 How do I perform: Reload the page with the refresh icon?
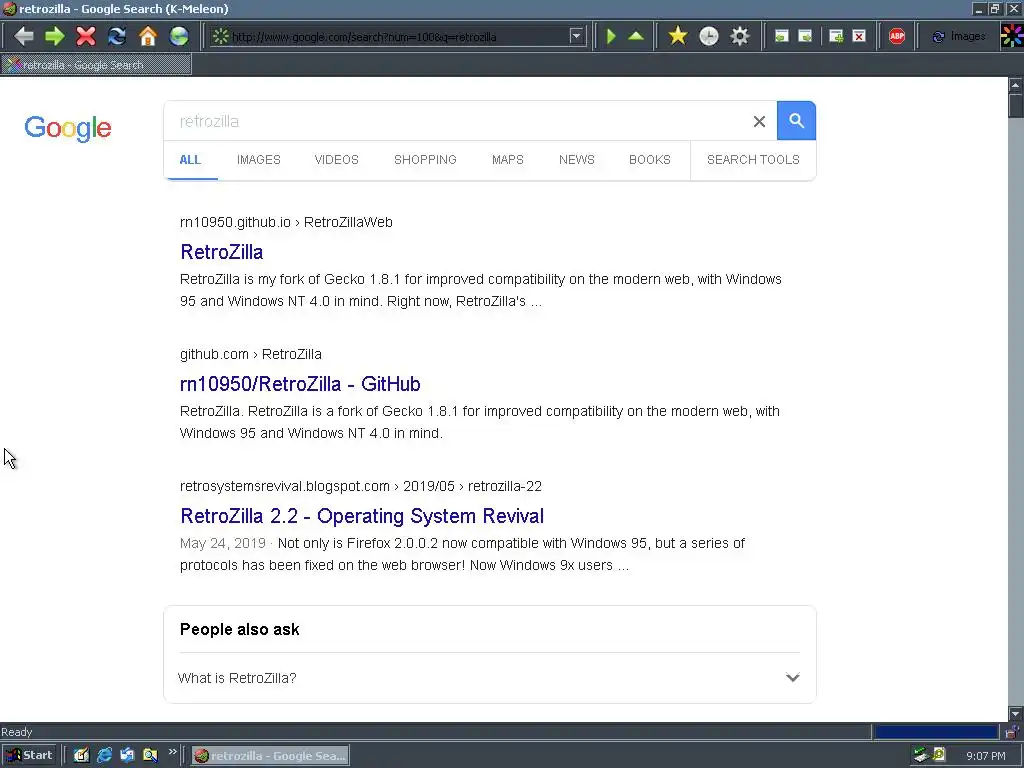pos(117,36)
